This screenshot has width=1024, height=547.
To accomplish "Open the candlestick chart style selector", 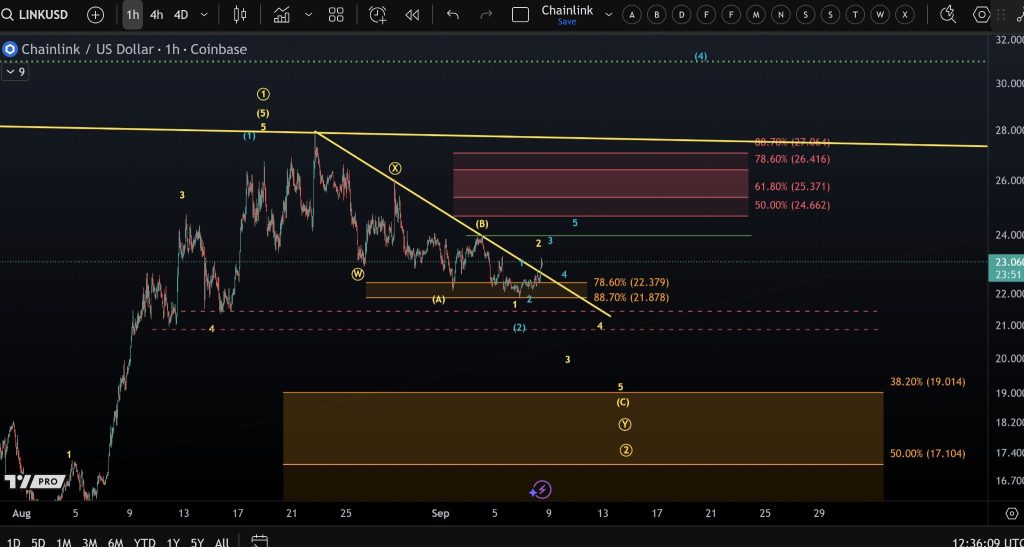I will (239, 15).
